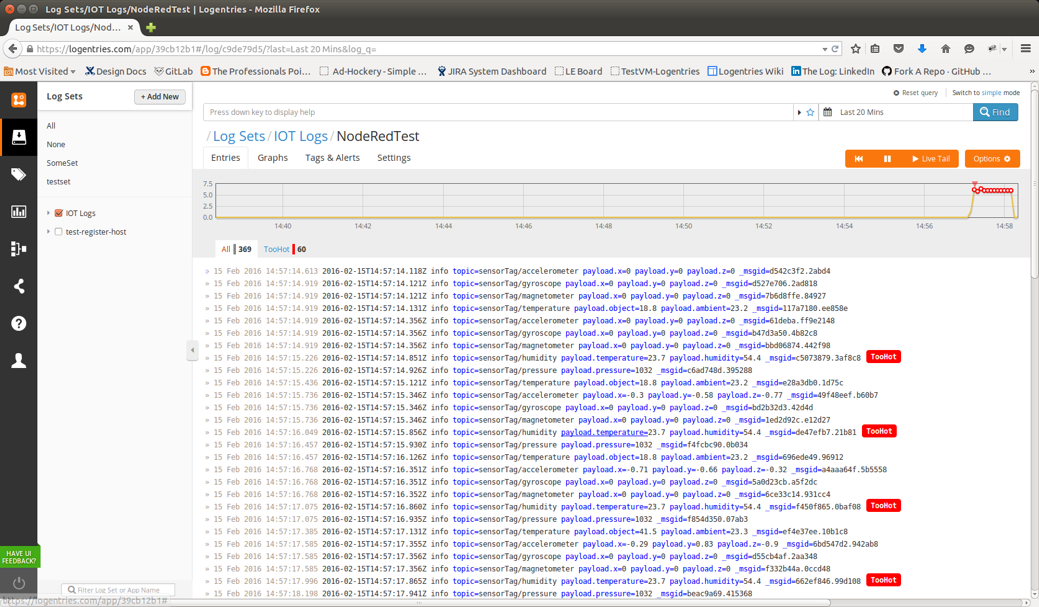Click the dashboard bar-chart sidebar icon

click(18, 211)
